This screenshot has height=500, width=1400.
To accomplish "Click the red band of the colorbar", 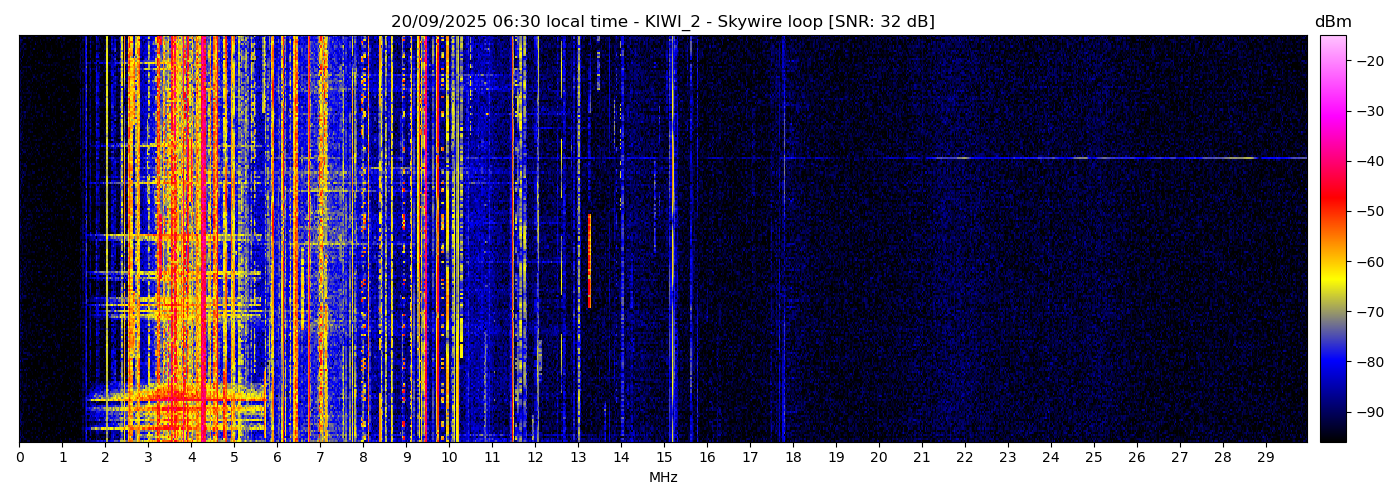I will (x=1332, y=200).
